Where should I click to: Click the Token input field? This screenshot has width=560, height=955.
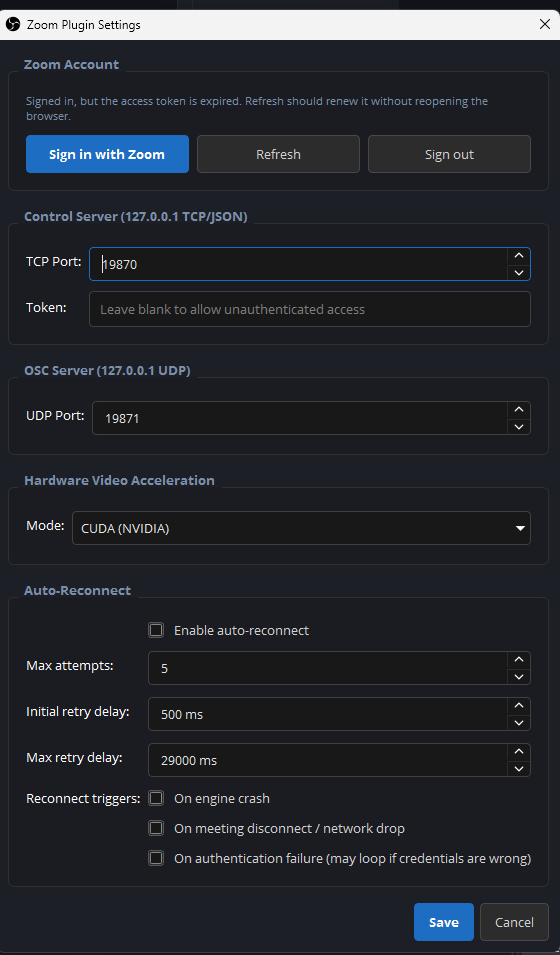coord(310,309)
